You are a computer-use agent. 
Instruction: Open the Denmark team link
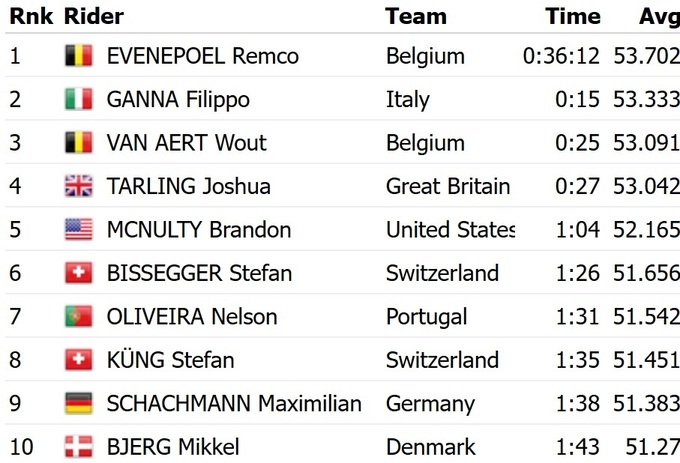point(430,447)
